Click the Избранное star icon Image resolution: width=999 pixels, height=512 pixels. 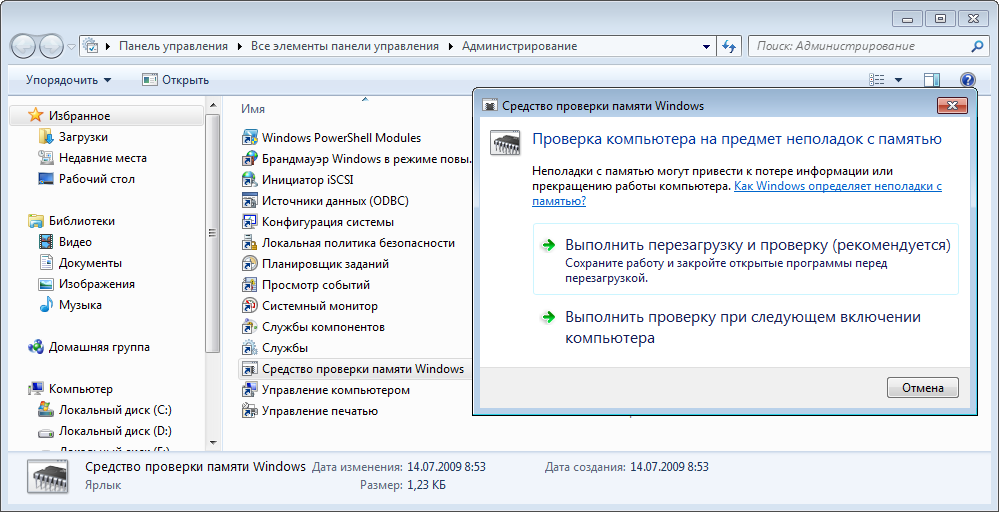36,116
